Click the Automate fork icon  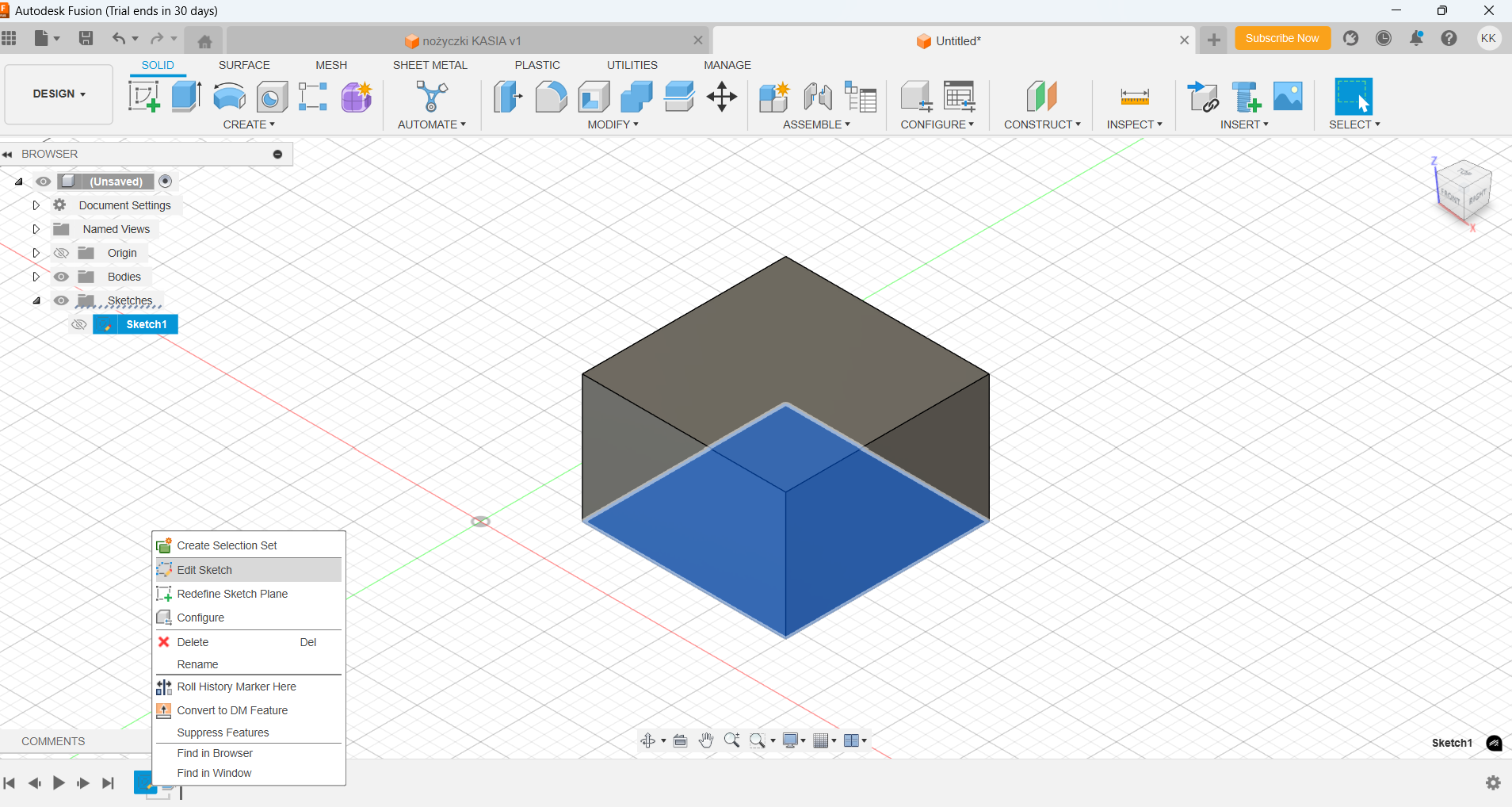coord(431,97)
